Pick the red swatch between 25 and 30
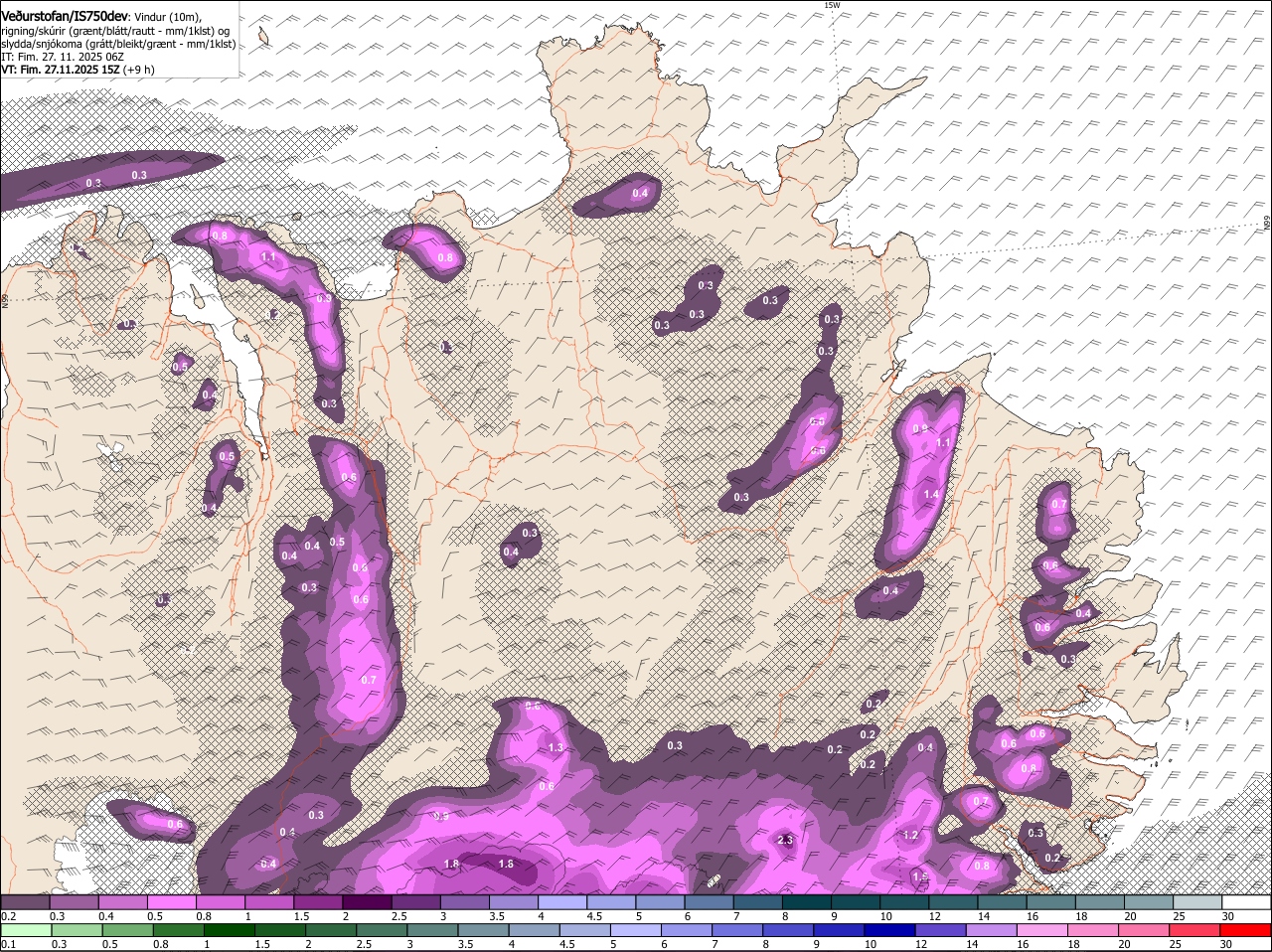 (1196, 930)
